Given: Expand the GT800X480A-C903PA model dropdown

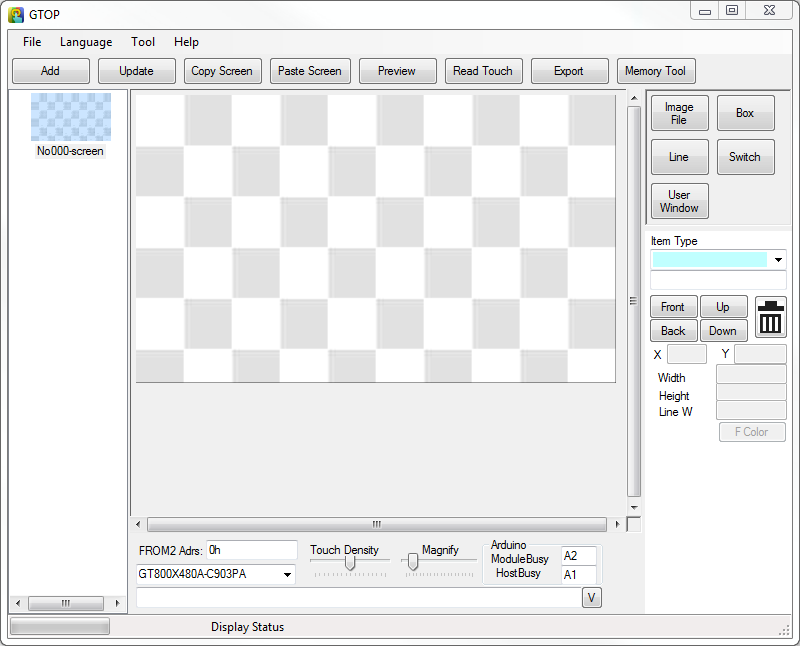Looking at the screenshot, I should point(288,574).
